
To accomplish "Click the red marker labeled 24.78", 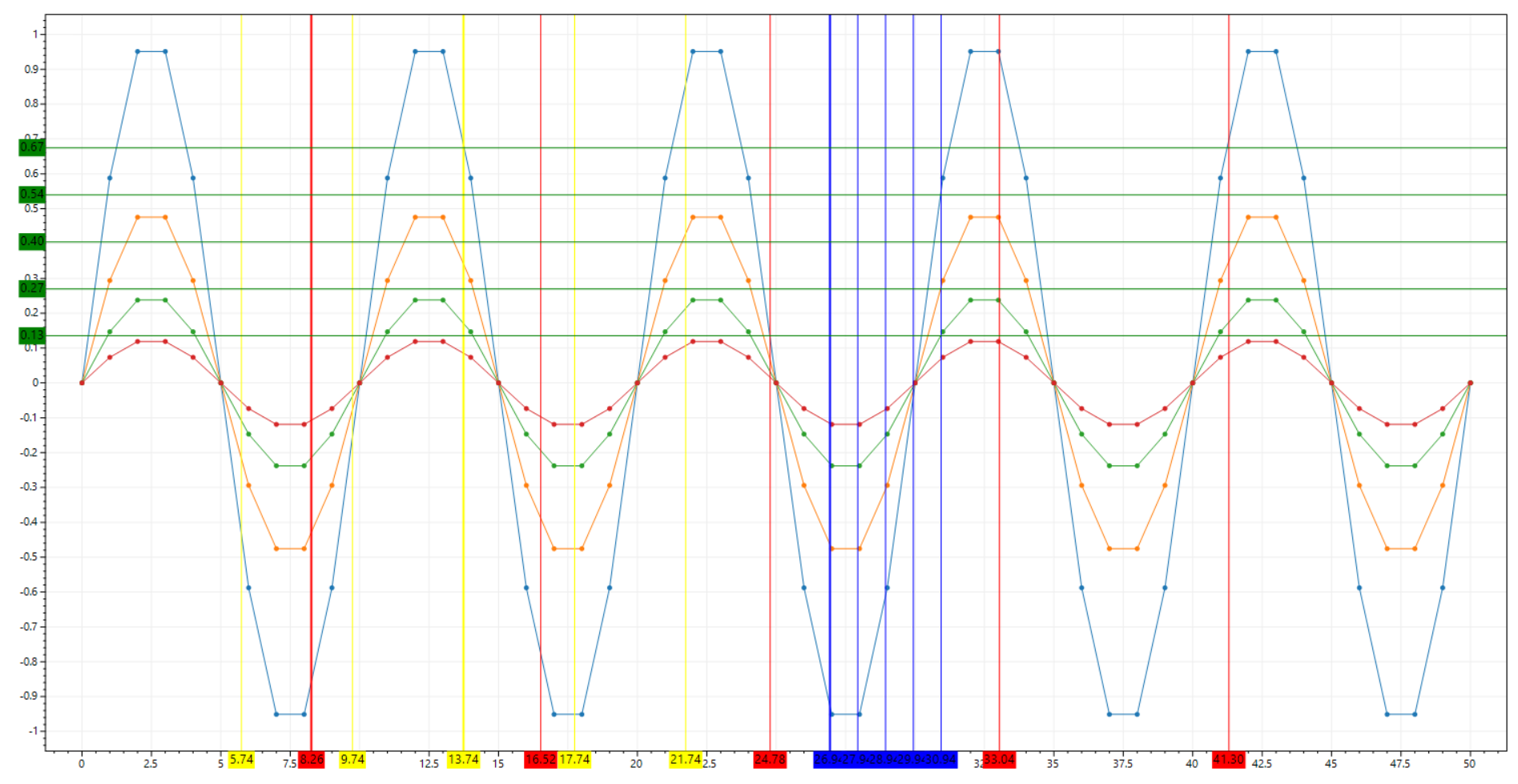I will (769, 758).
